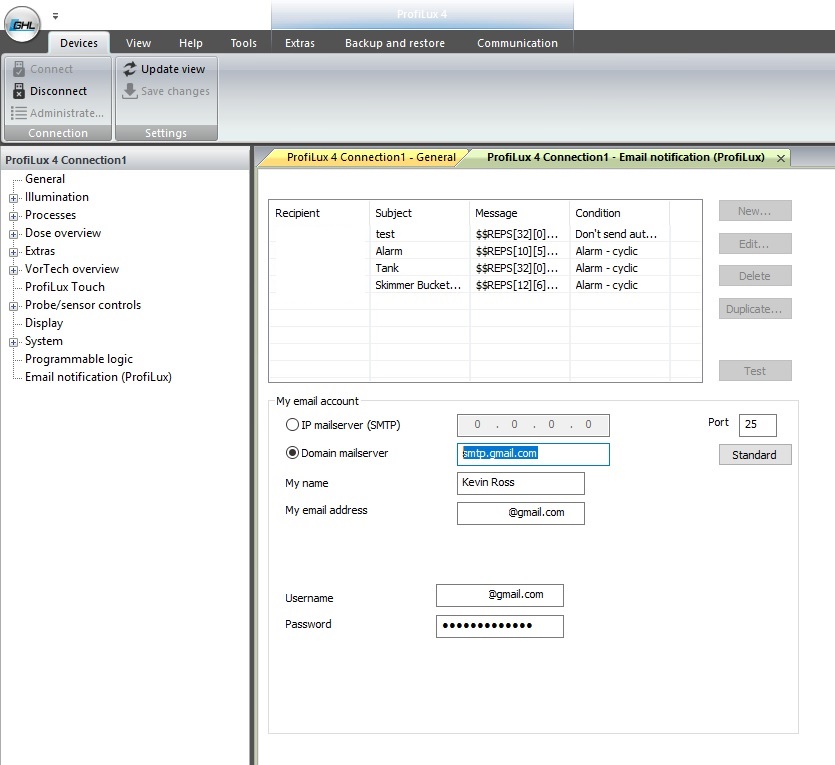This screenshot has width=835, height=765.
Task: Expand the Illumination tree node
Action: click(x=13, y=198)
